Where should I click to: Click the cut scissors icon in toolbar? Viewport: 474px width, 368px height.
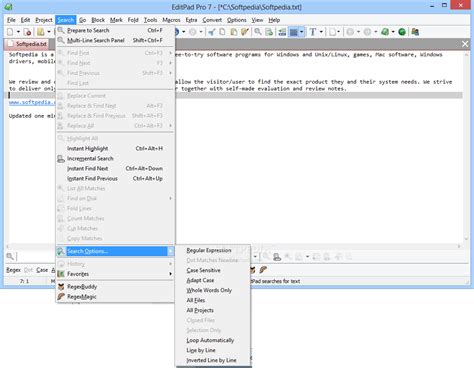click(211, 32)
